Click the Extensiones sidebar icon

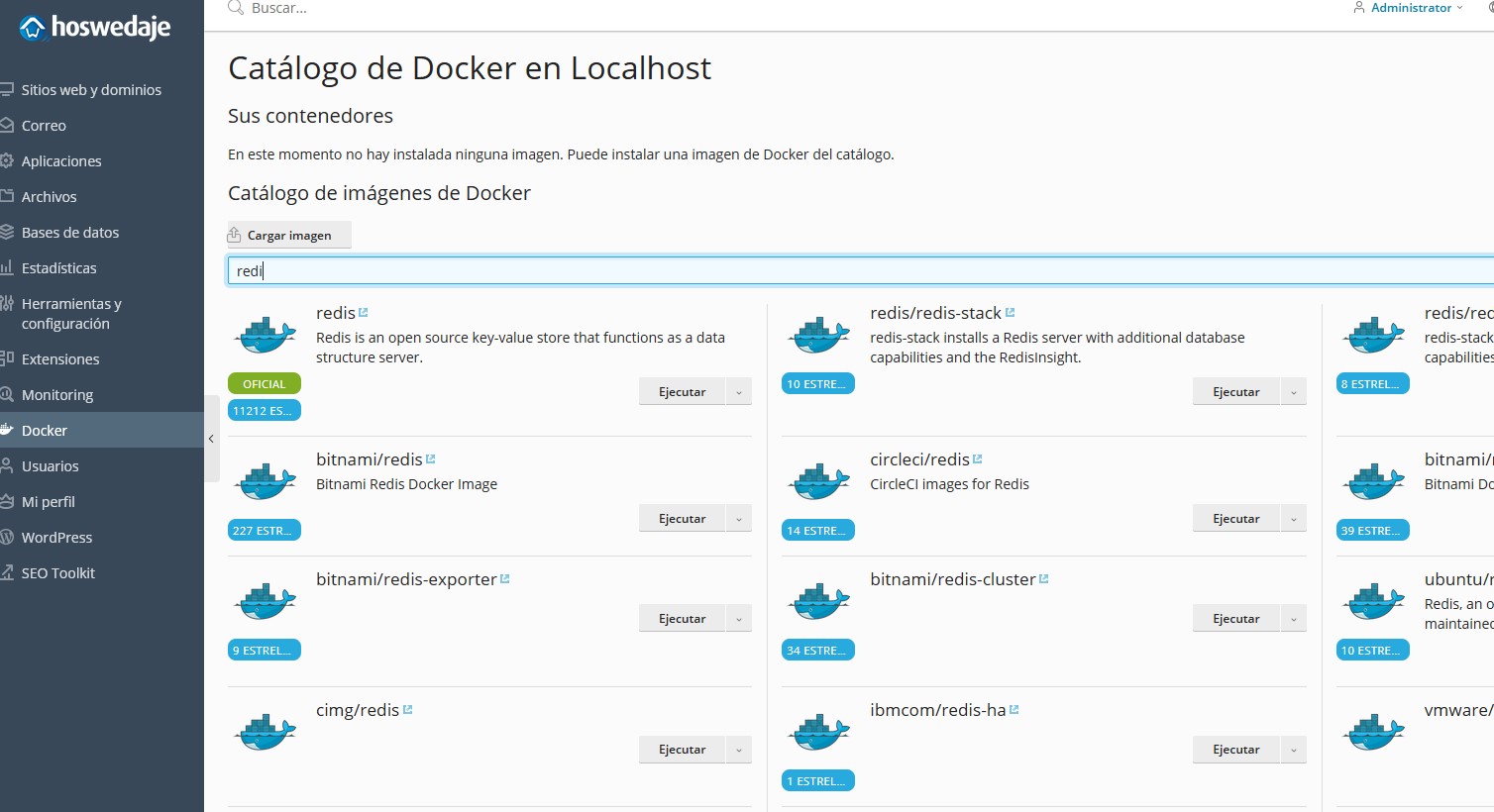pyautogui.click(x=6, y=358)
